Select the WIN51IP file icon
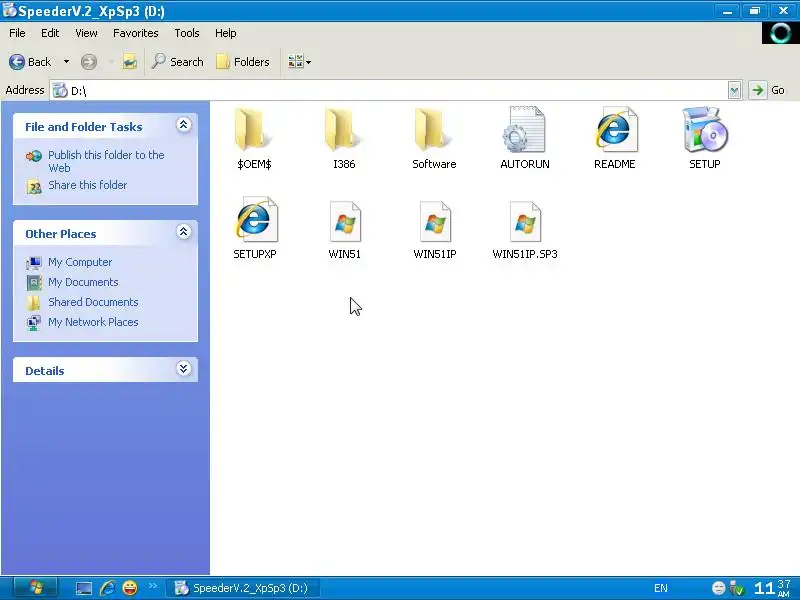Viewport: 800px width, 600px height. click(x=435, y=221)
